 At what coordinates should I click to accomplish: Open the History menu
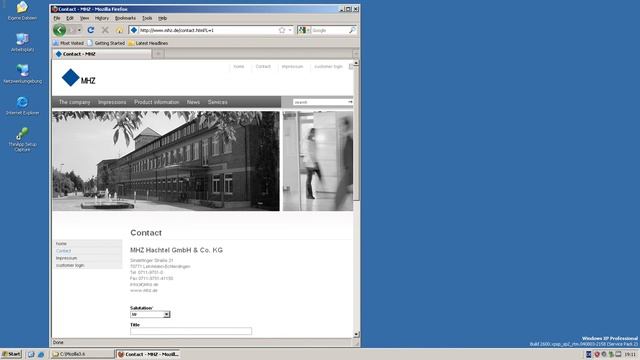point(102,18)
